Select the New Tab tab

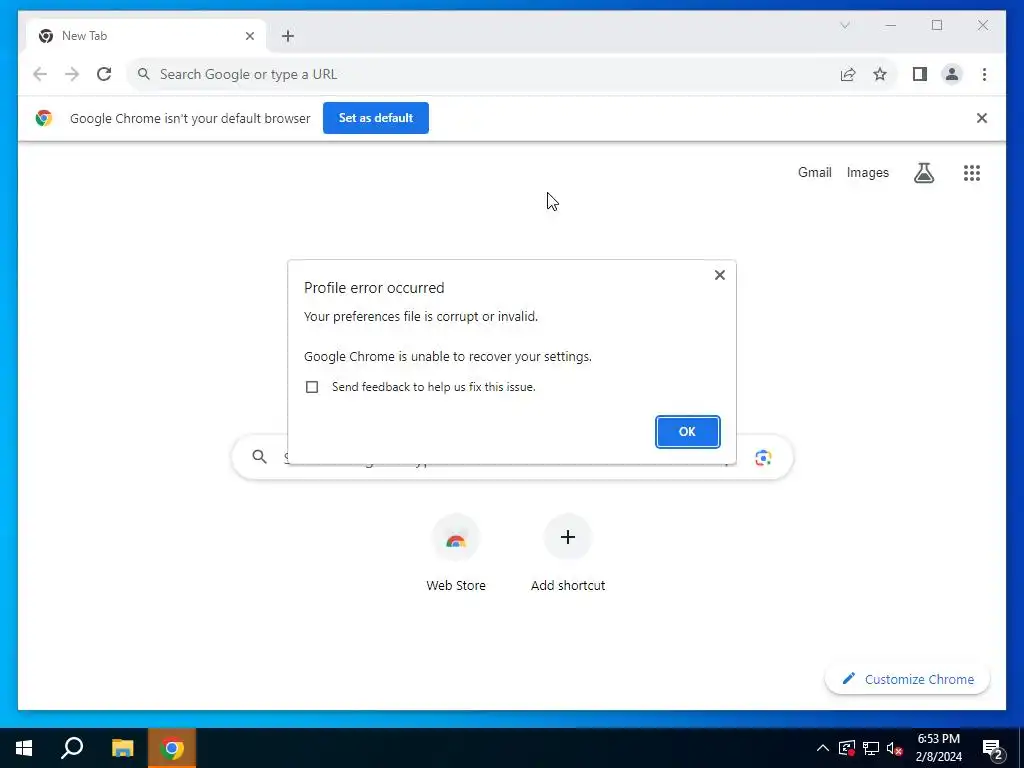pyautogui.click(x=146, y=36)
